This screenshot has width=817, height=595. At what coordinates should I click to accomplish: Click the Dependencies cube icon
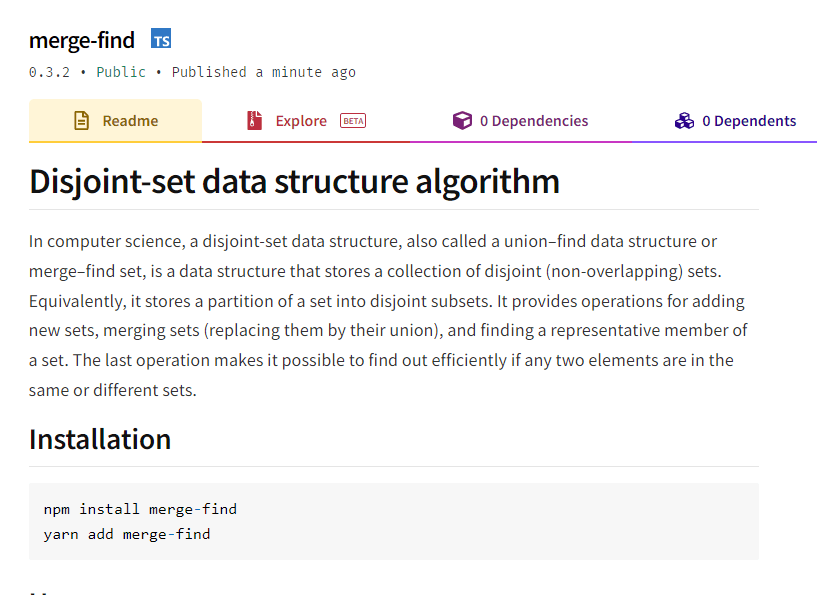462,121
